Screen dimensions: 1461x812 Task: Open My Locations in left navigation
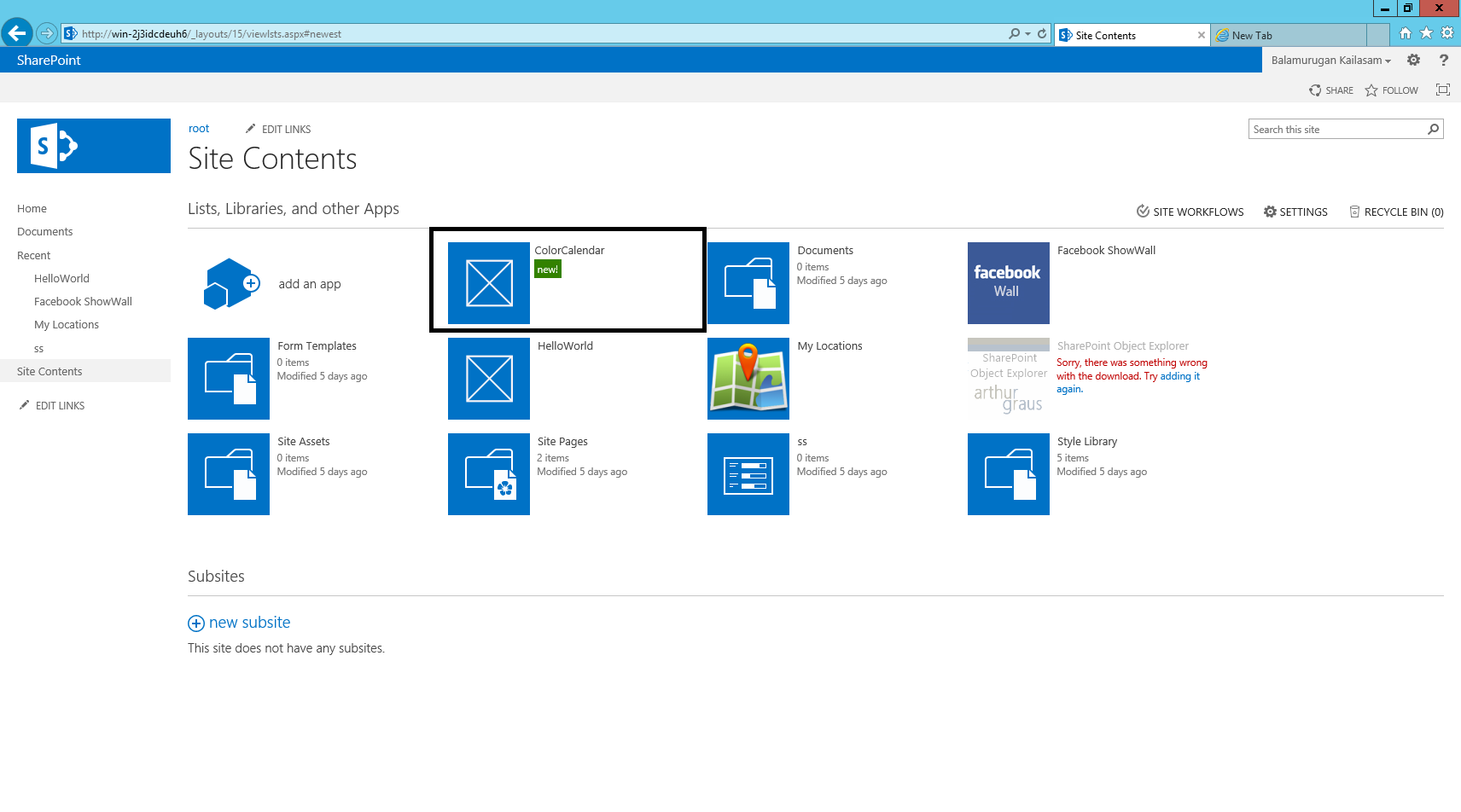pos(67,324)
